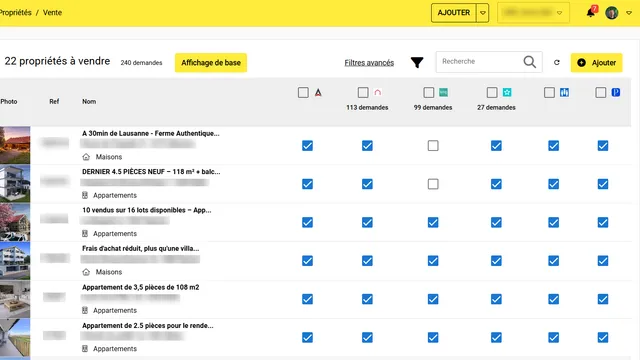
Task: Click the pink arch portal icon in header
Action: 378,93
